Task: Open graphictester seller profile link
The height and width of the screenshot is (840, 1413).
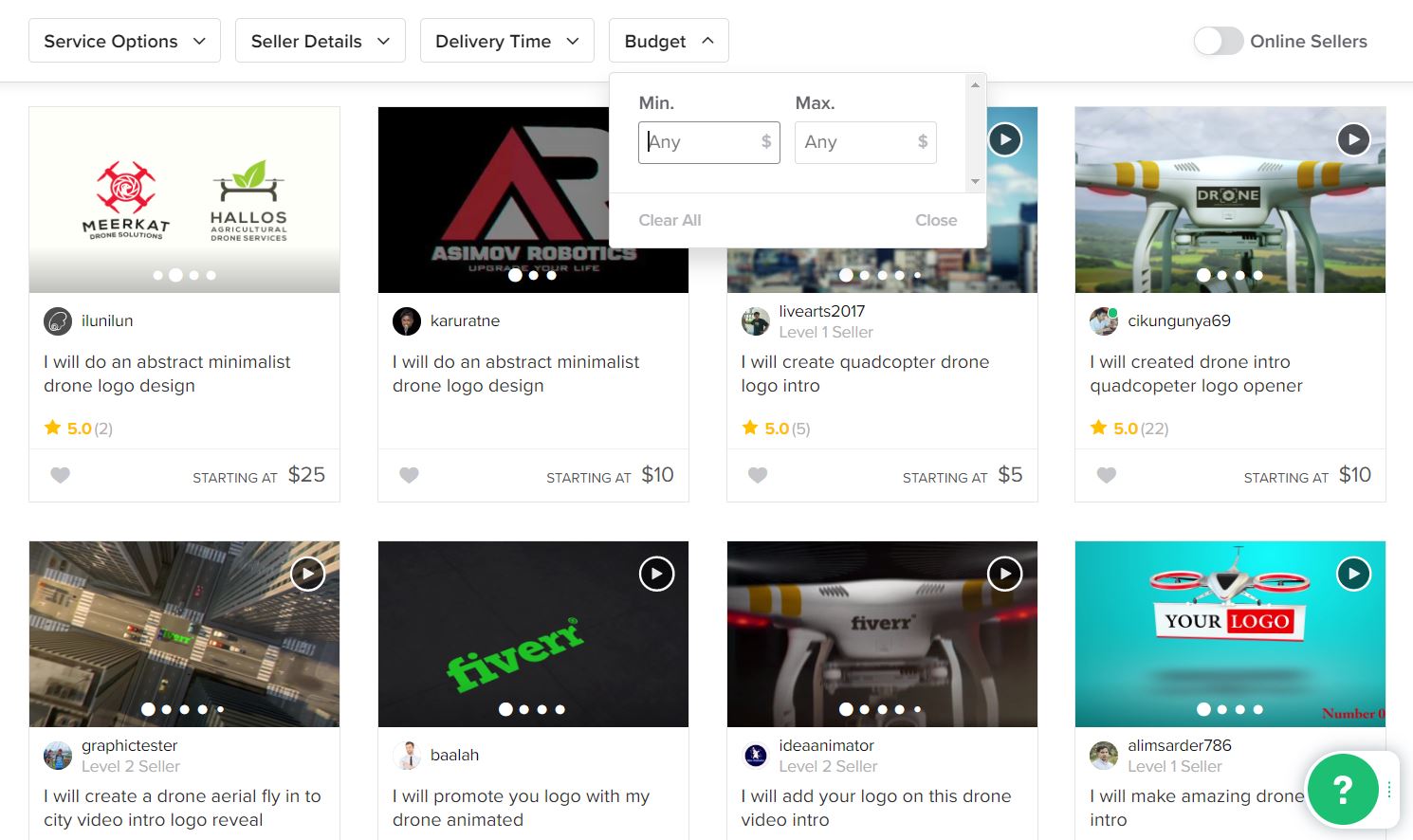Action: pyautogui.click(x=129, y=746)
